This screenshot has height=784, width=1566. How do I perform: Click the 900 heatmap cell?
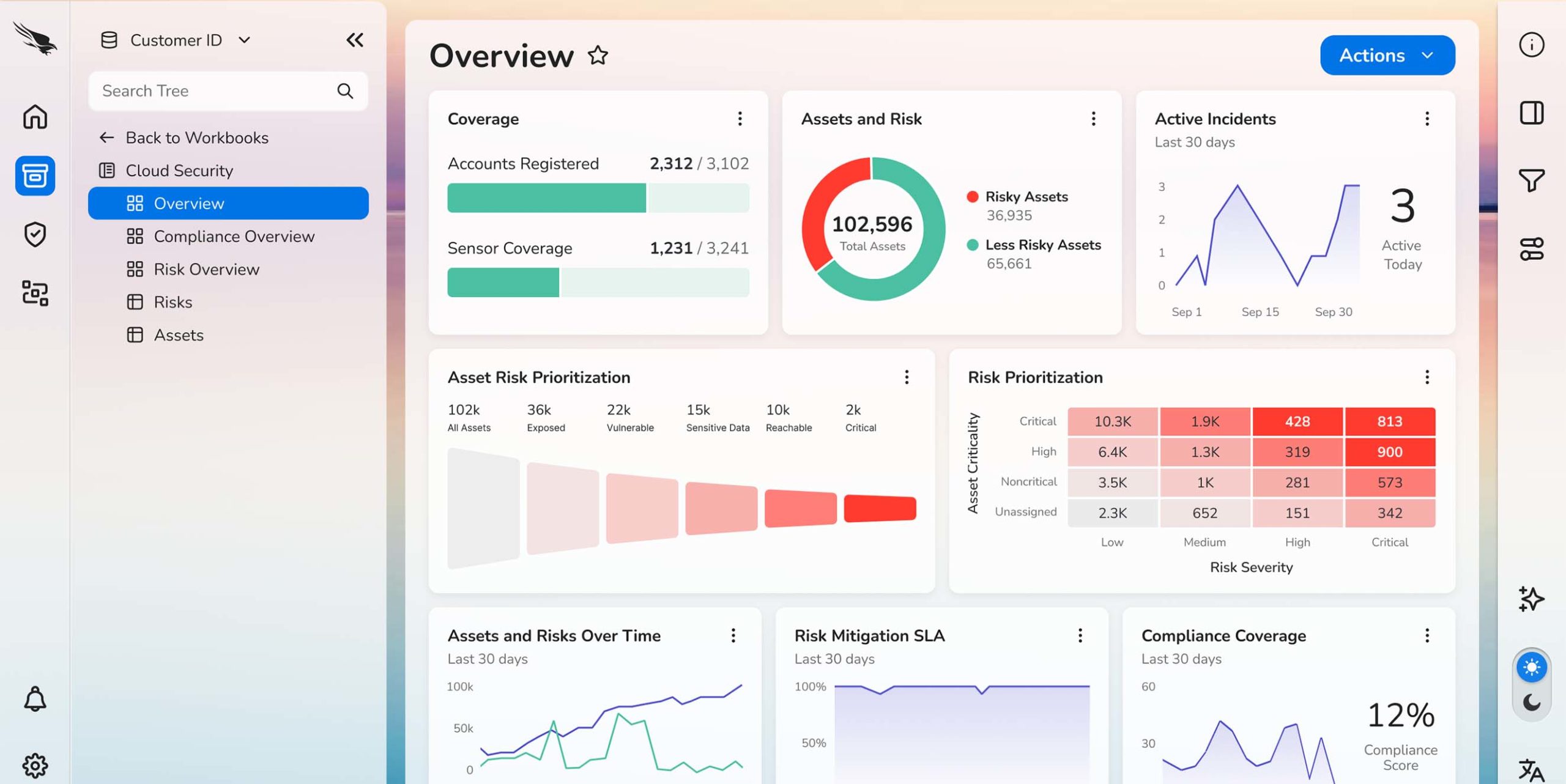pos(1389,452)
